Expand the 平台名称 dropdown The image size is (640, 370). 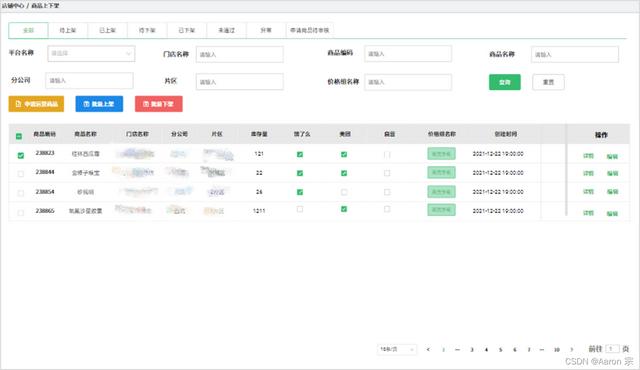(91, 53)
